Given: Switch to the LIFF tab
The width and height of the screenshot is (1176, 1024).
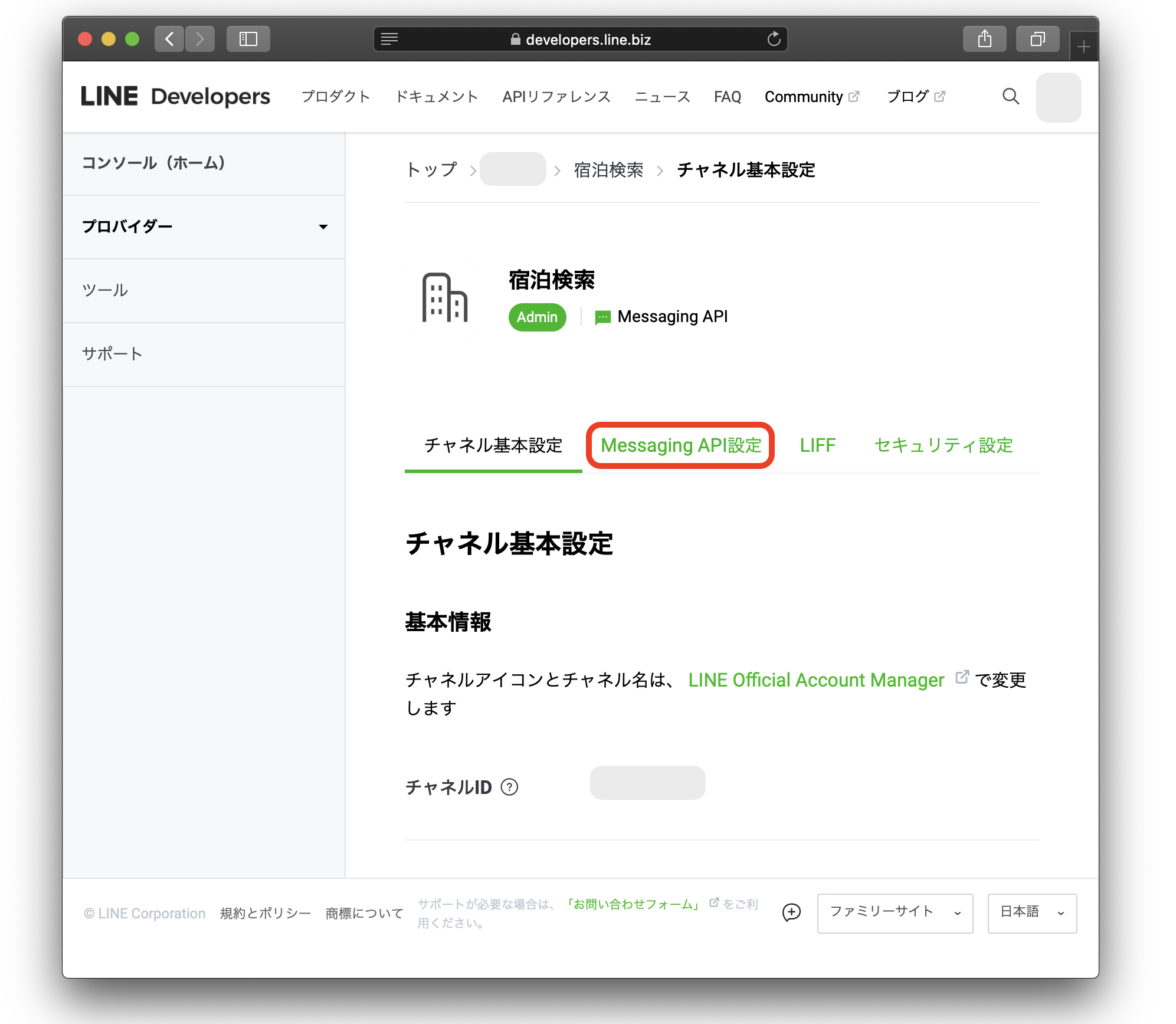Looking at the screenshot, I should (817, 446).
